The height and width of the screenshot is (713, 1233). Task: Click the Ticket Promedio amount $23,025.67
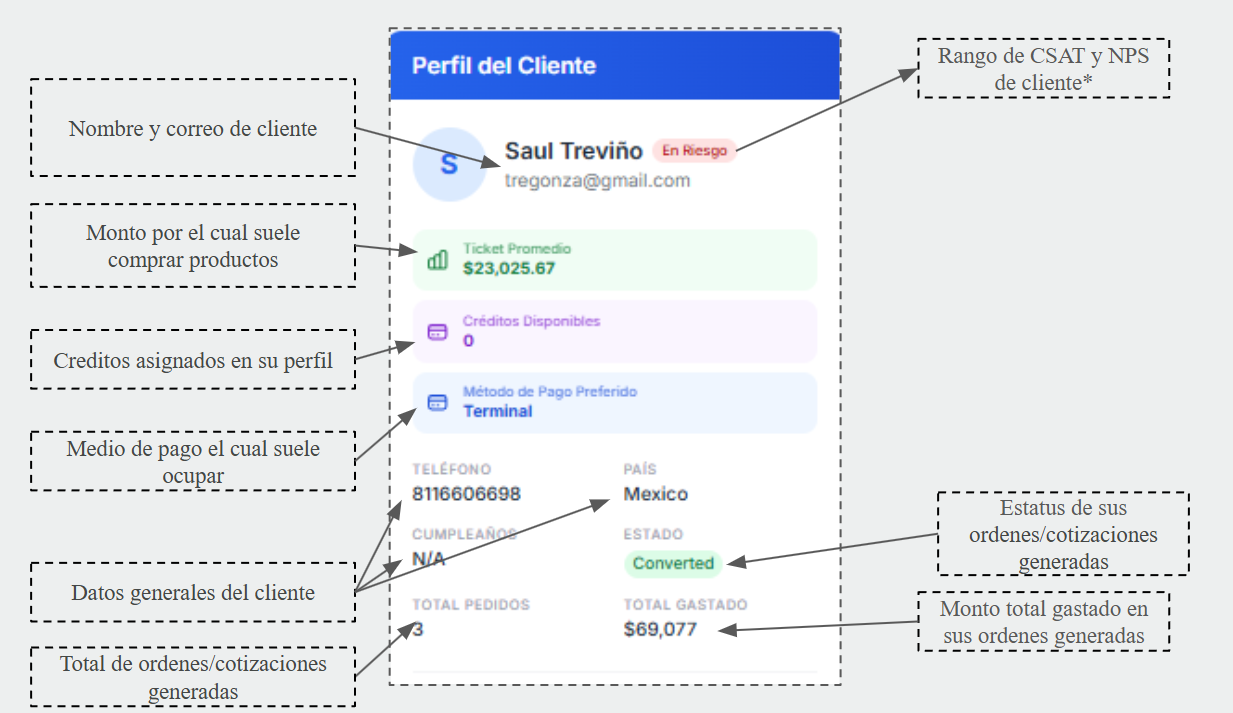508,268
